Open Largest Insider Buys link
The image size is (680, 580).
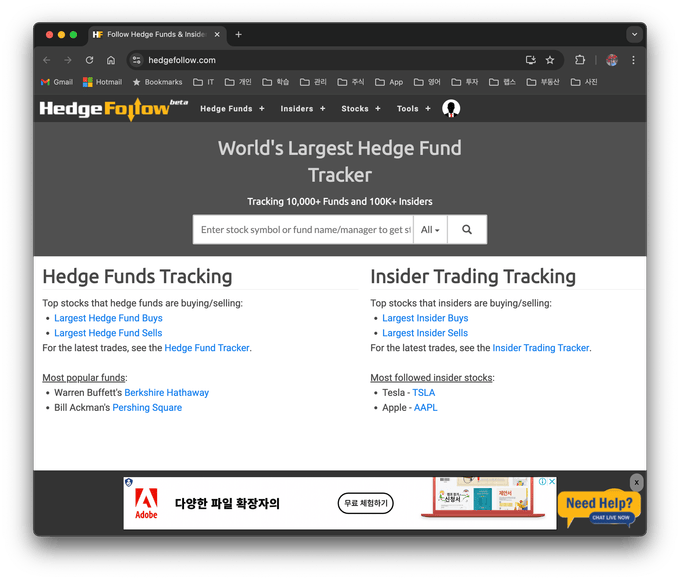(425, 318)
